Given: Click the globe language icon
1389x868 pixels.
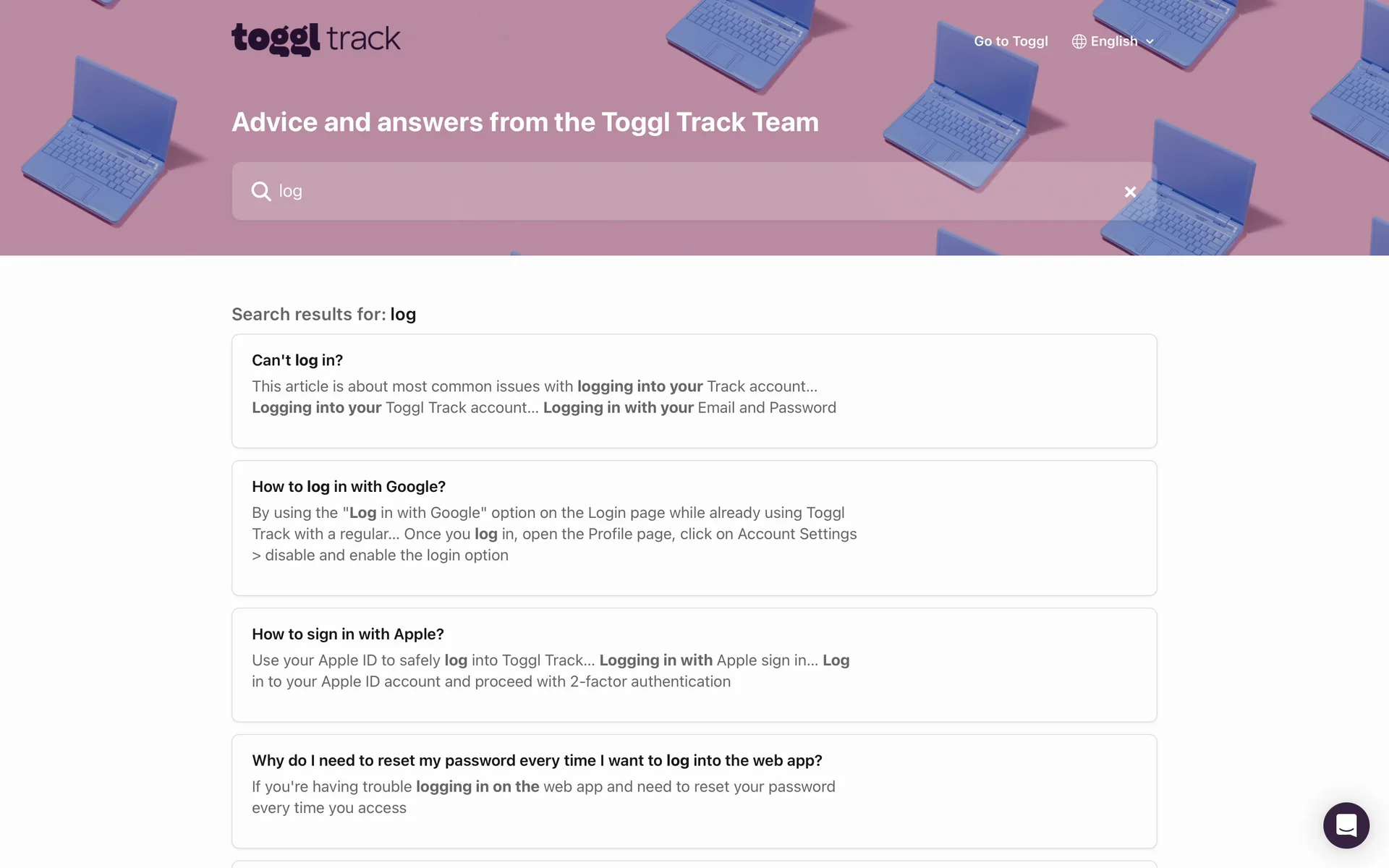Looking at the screenshot, I should click(1079, 42).
